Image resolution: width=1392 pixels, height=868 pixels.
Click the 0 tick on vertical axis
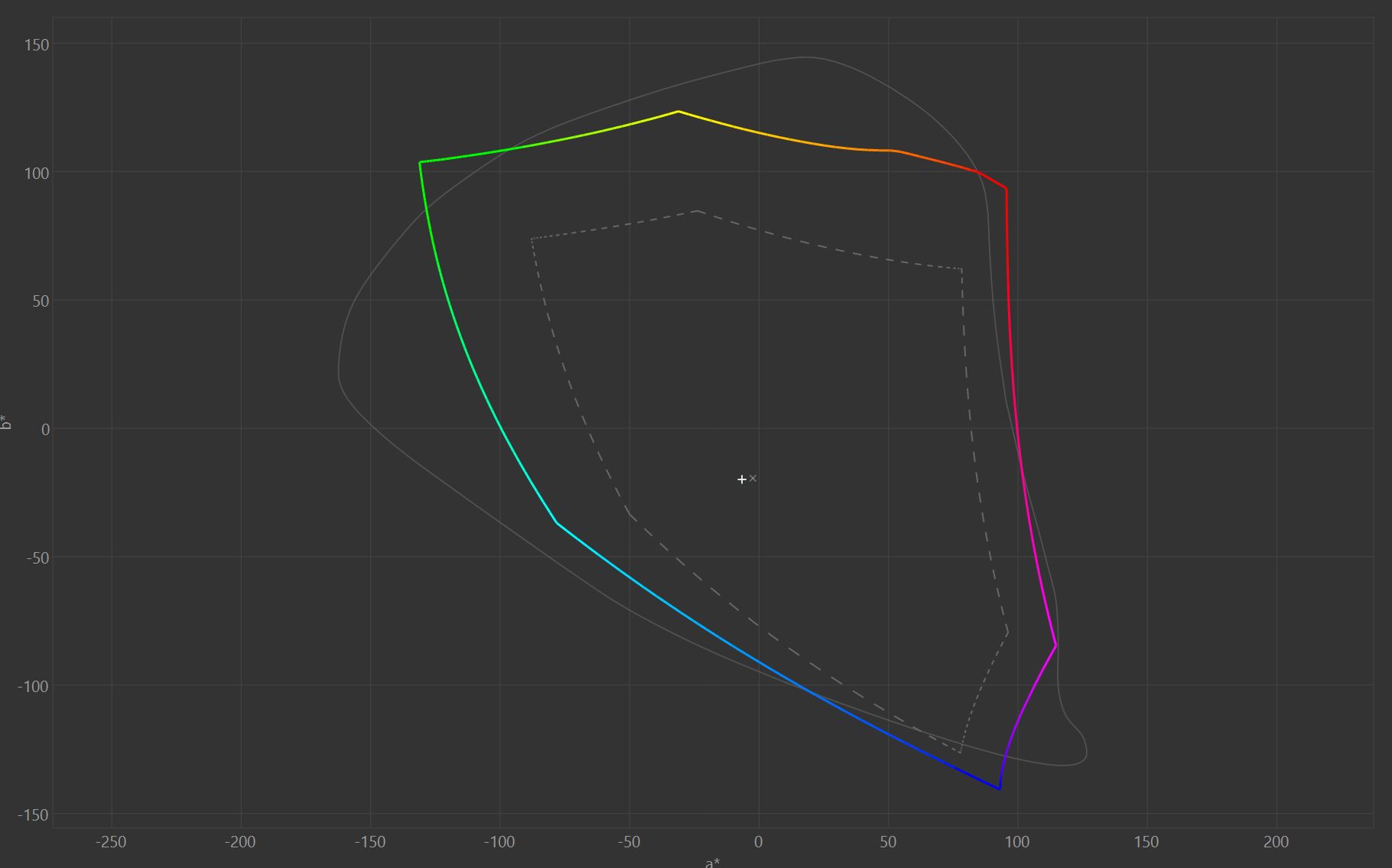point(45,430)
